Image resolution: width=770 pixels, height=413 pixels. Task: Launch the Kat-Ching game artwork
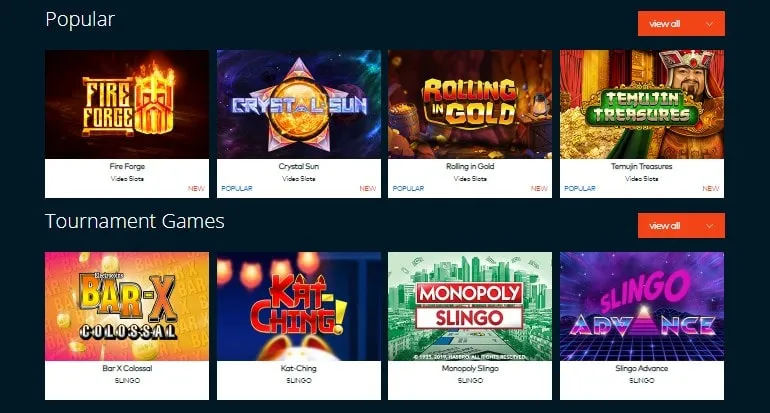point(299,306)
